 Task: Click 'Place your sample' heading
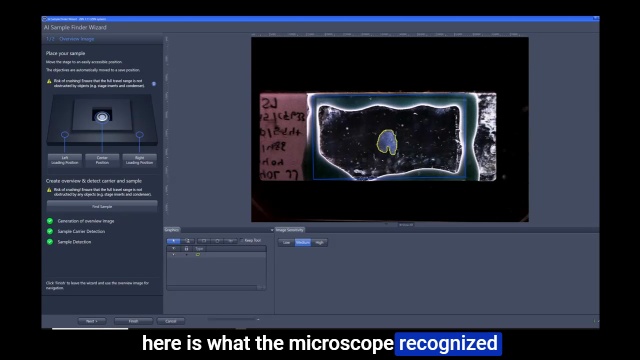coord(65,53)
